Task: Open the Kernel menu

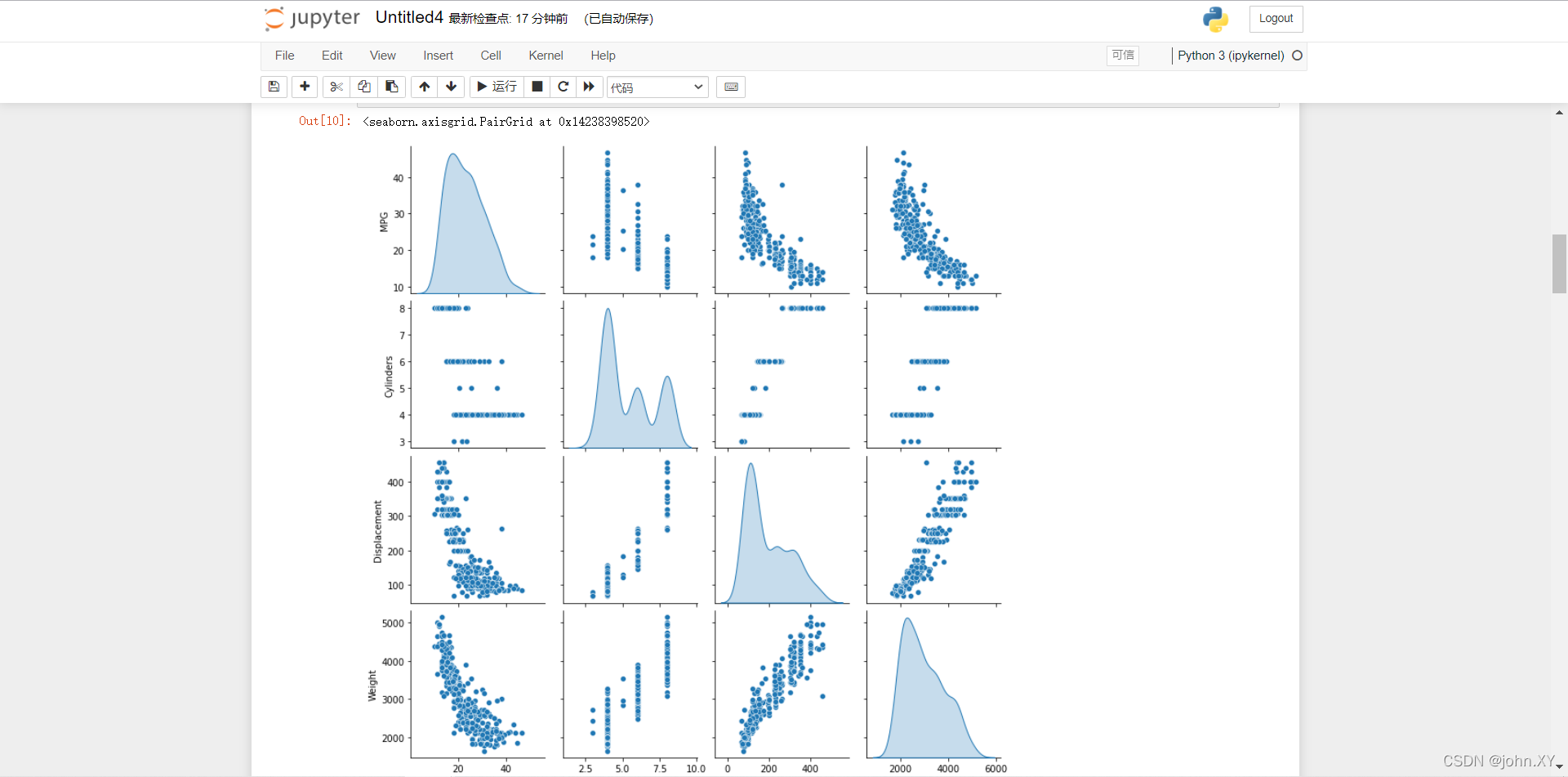Action: (546, 56)
